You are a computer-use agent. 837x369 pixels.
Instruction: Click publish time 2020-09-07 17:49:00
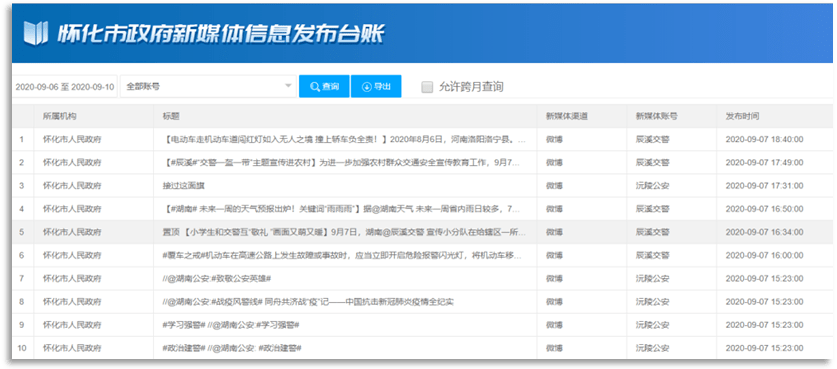point(764,162)
